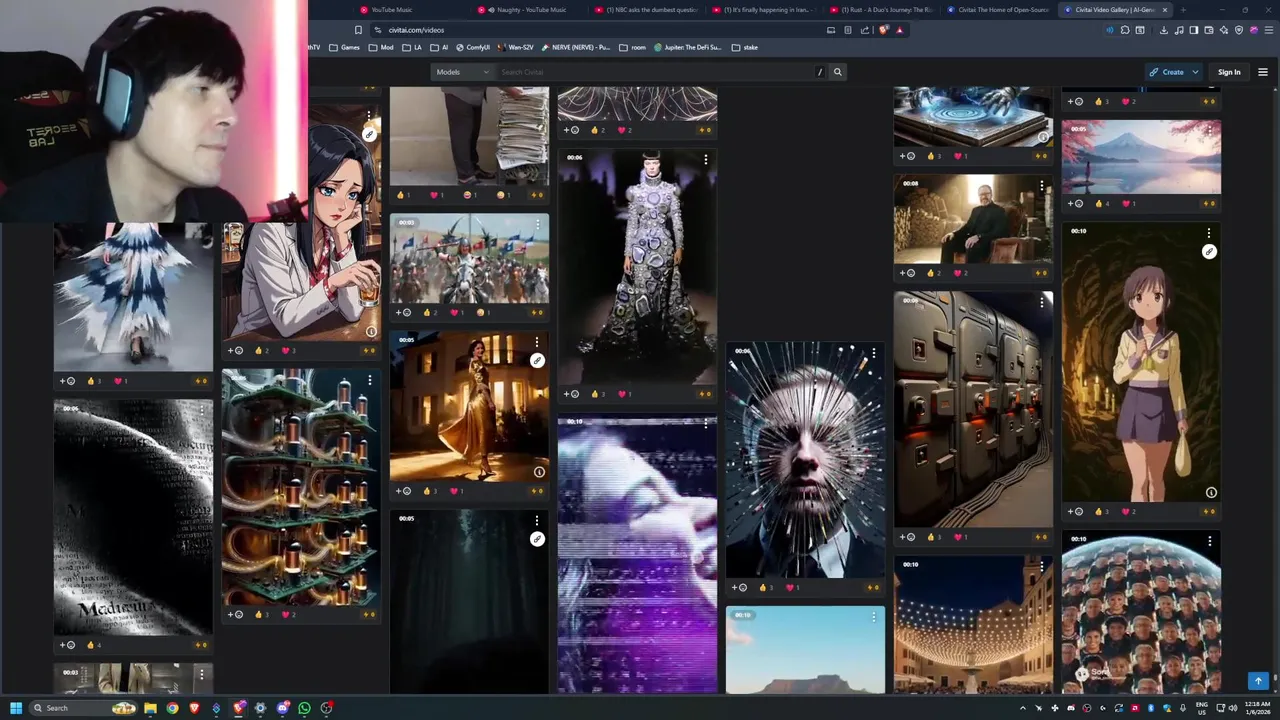Click the Create button
The image size is (1280, 720).
click(1167, 72)
